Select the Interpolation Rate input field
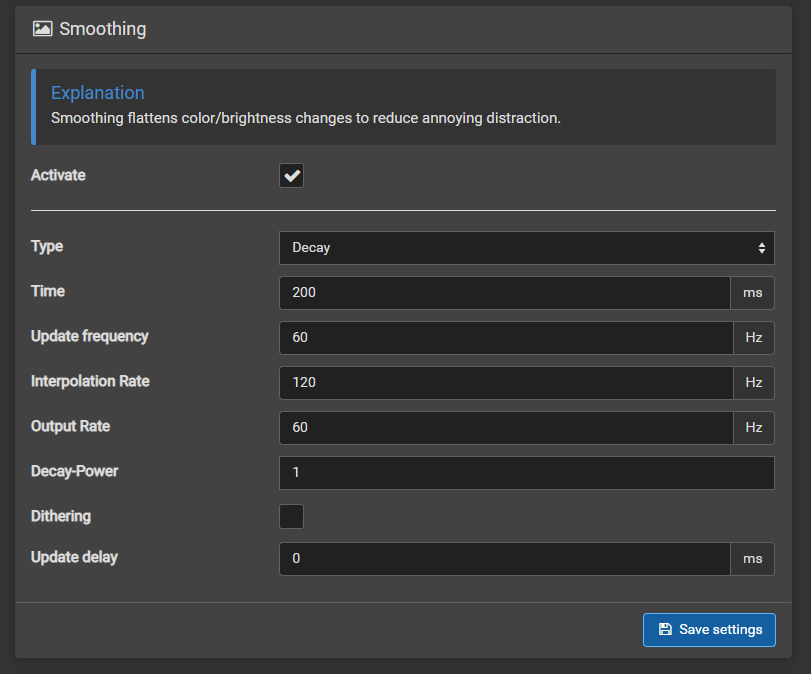Screen dimensions: 811x674 505,383
